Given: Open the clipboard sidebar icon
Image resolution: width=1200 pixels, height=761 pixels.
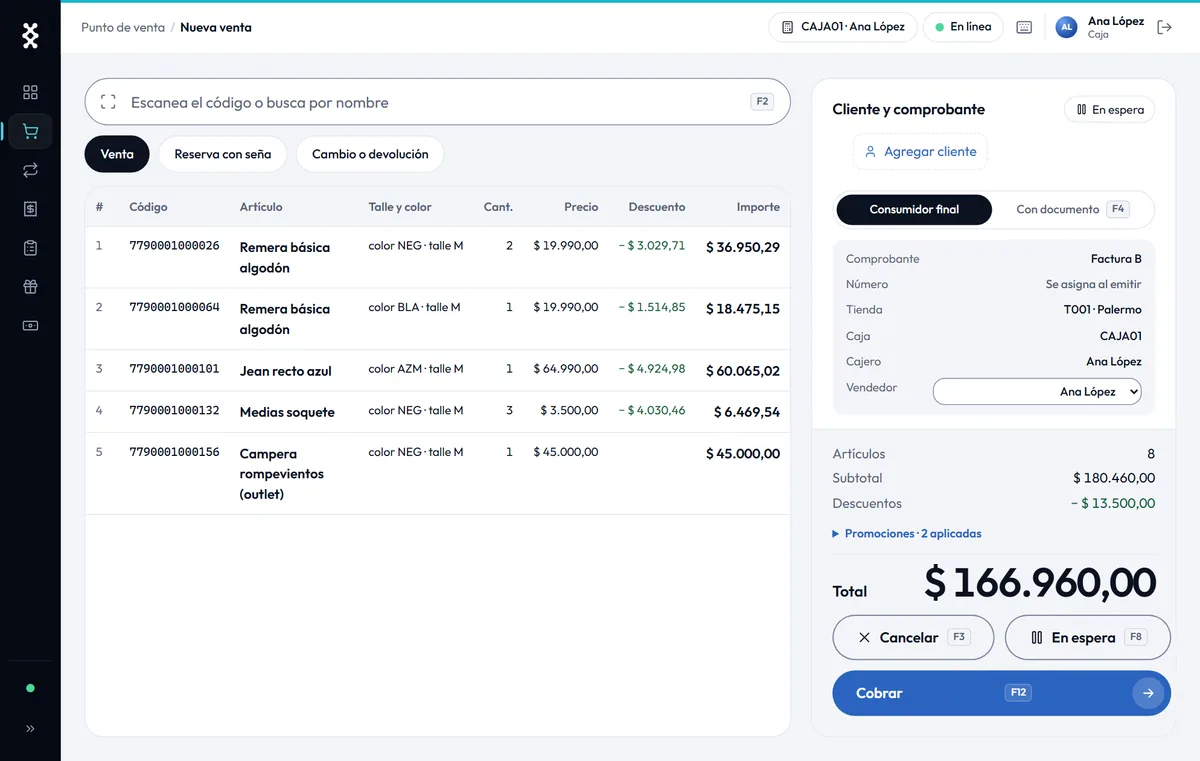Looking at the screenshot, I should (30, 248).
